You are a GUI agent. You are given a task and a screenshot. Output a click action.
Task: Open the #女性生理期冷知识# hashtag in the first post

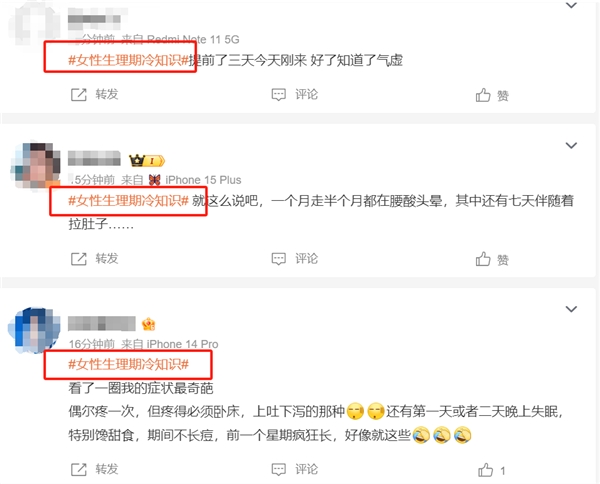(129, 60)
